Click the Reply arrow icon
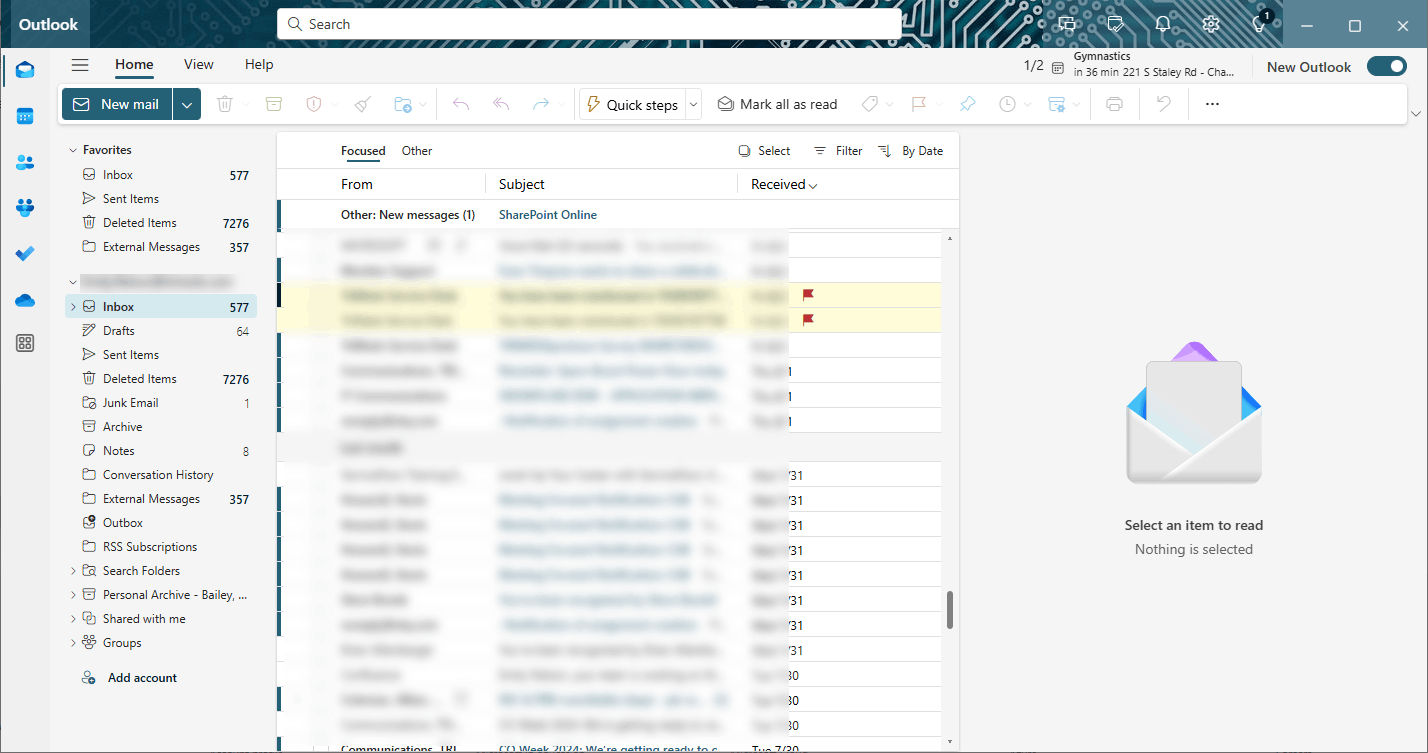Viewport: 1428px width, 753px height. tap(460, 104)
